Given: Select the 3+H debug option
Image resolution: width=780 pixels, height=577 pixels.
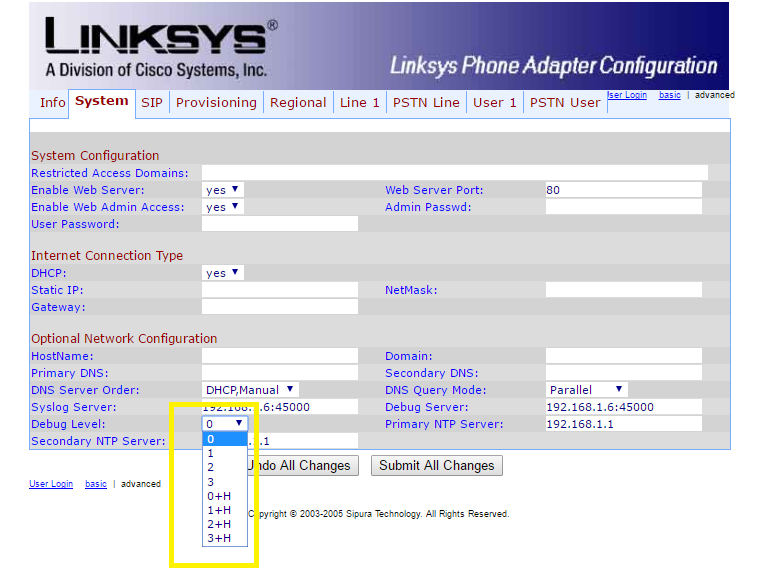Looking at the screenshot, I should 225,538.
